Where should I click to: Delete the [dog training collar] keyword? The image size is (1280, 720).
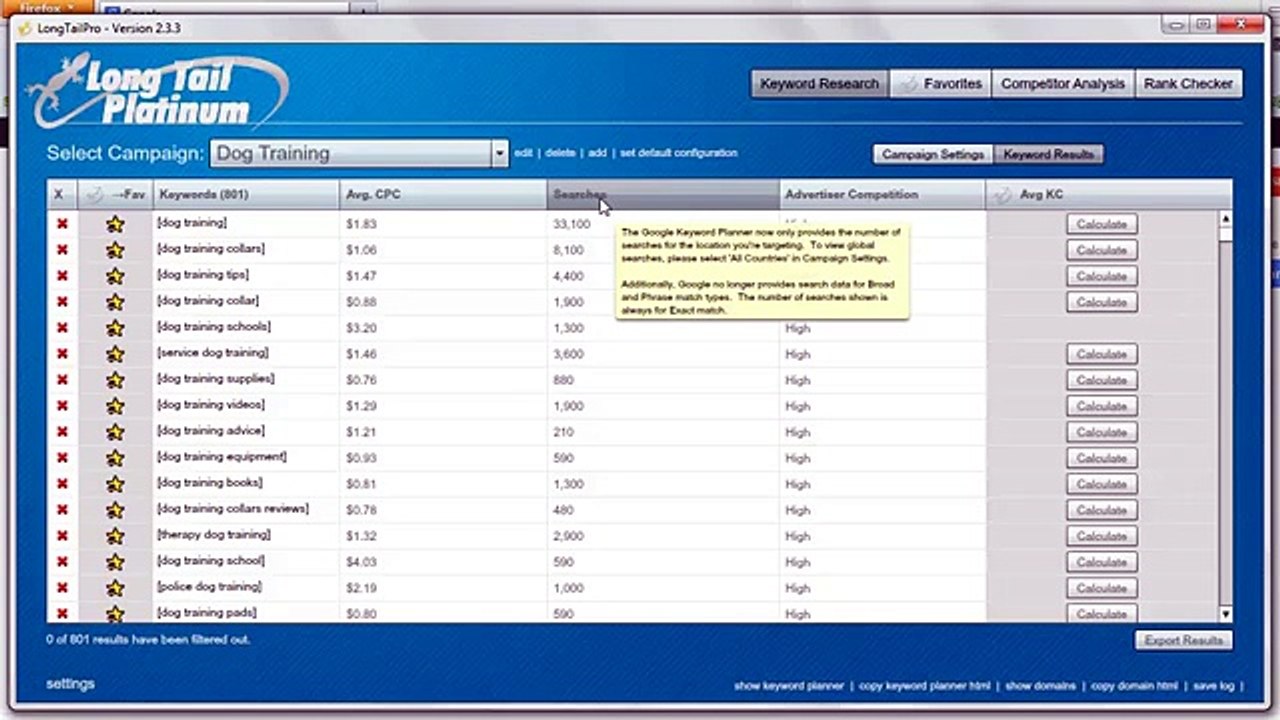tap(62, 302)
